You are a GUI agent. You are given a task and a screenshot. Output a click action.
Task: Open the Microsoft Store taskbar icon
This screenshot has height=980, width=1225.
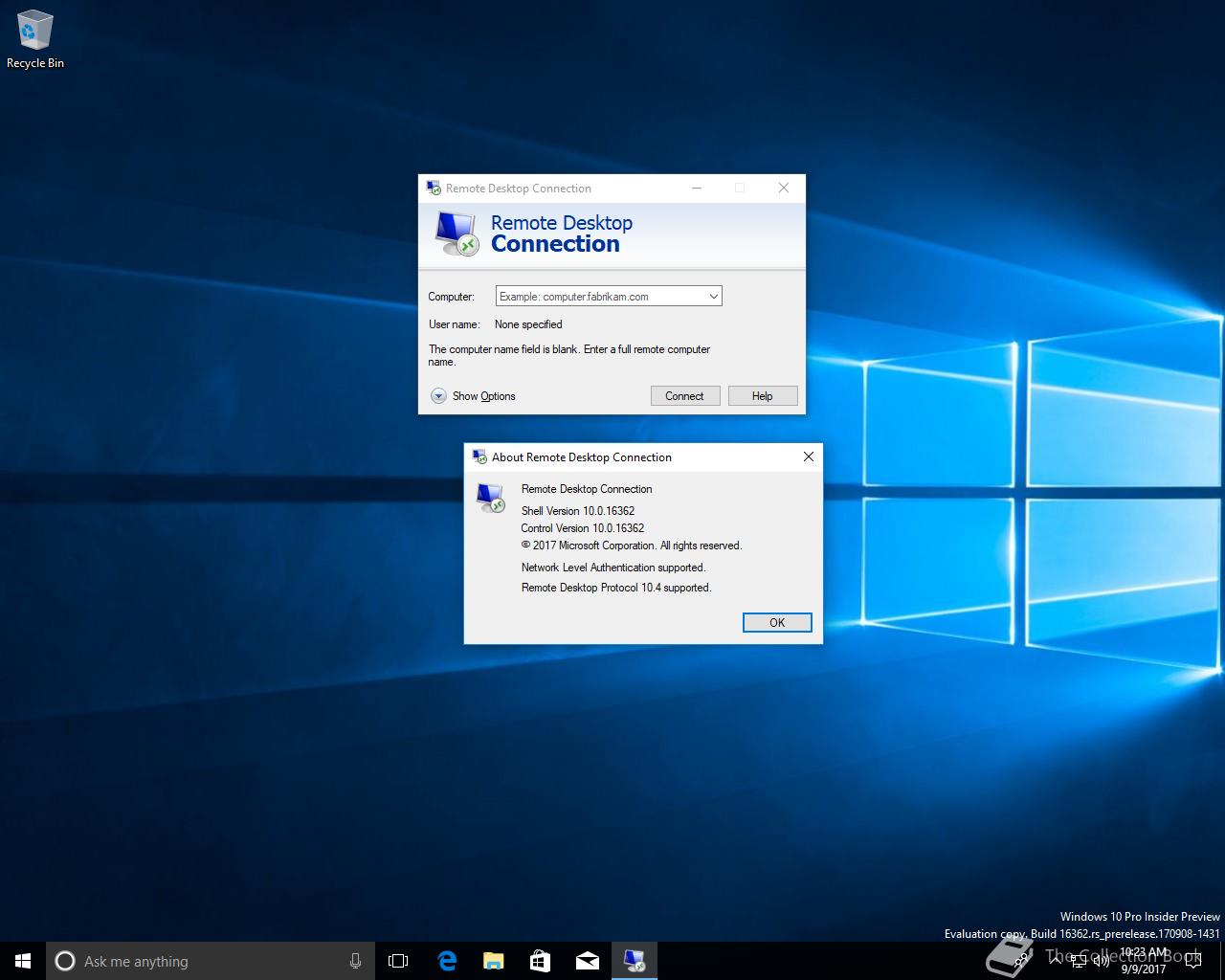tap(540, 961)
